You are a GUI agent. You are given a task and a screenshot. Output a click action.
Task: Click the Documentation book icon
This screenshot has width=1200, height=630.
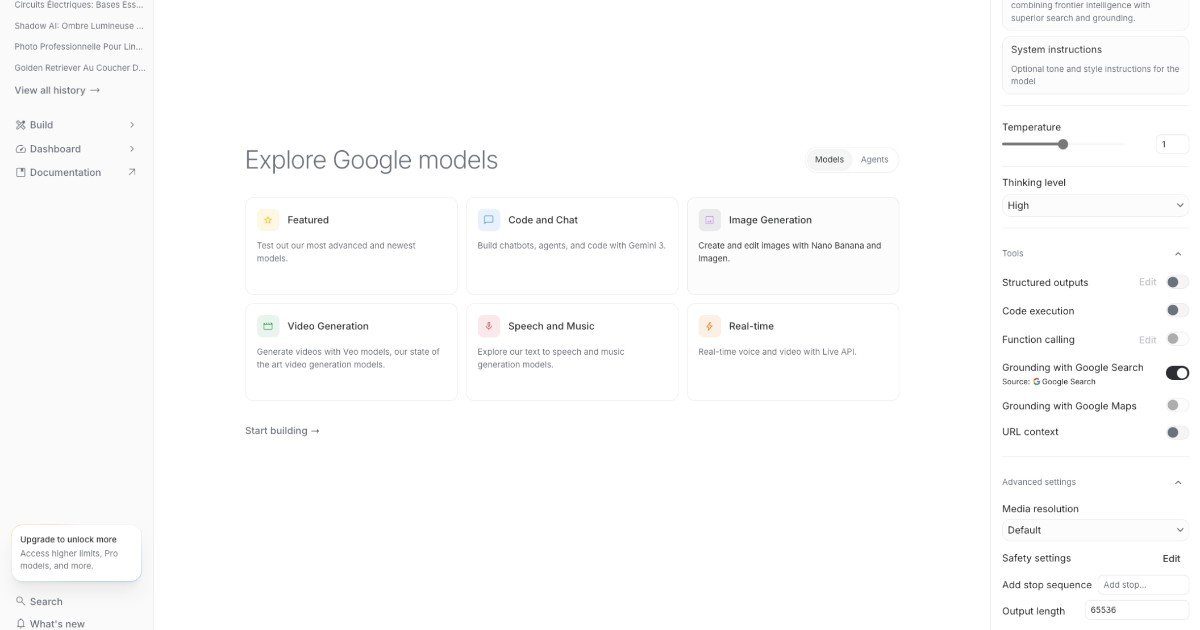[x=20, y=172]
